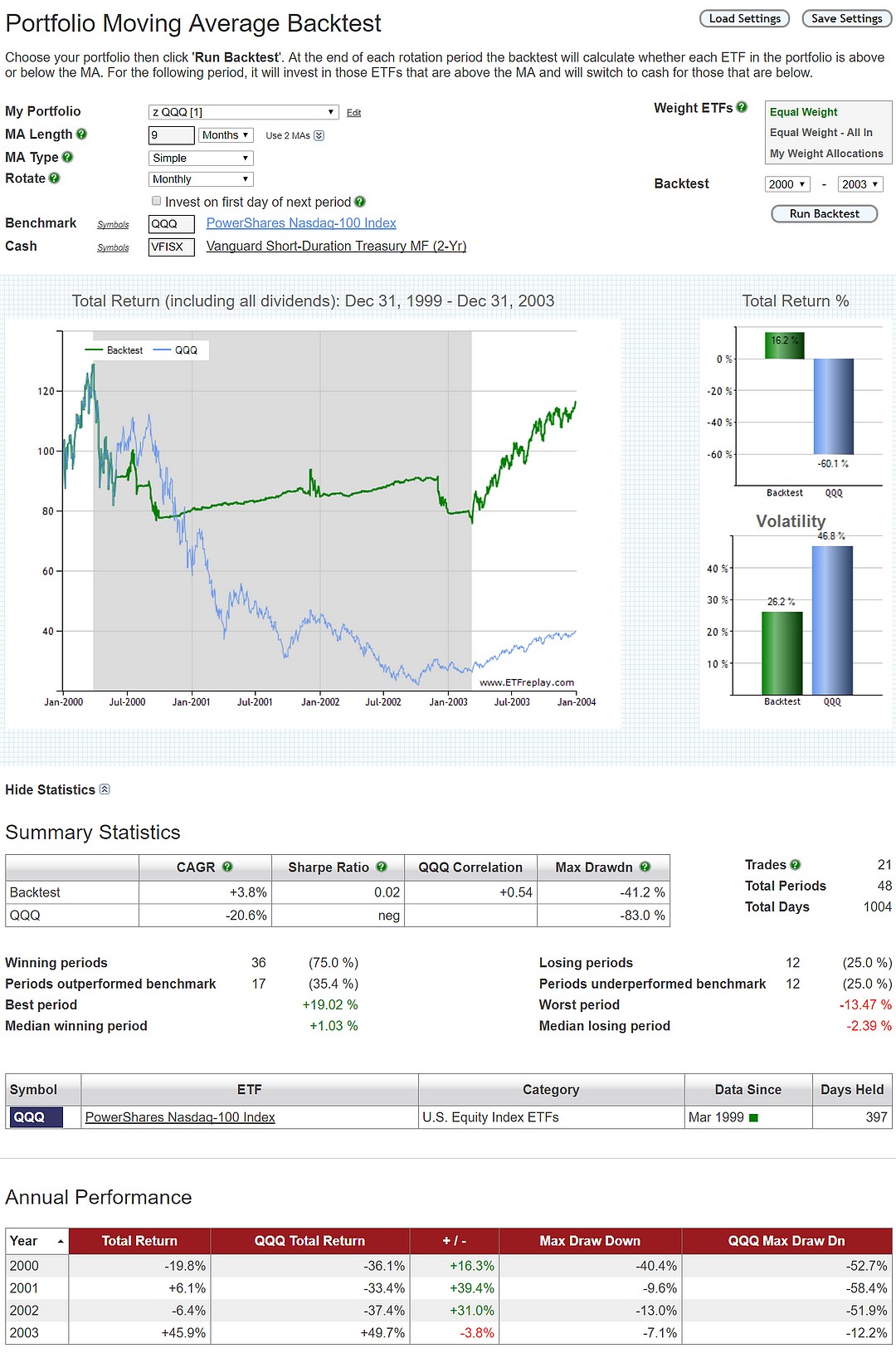Click the green data-status square next to Mar 1999
Screen dimensions: 896x1358
(753, 1117)
